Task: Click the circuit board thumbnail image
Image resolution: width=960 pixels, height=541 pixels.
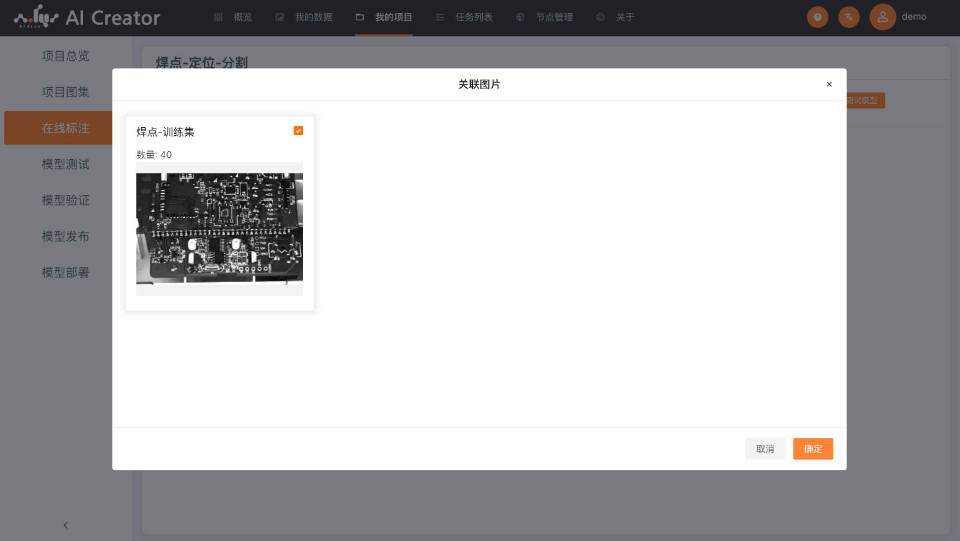Action: (219, 229)
